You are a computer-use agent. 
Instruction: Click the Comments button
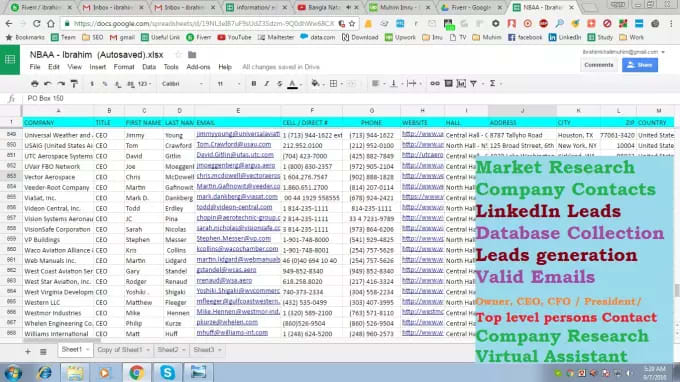tap(598, 65)
